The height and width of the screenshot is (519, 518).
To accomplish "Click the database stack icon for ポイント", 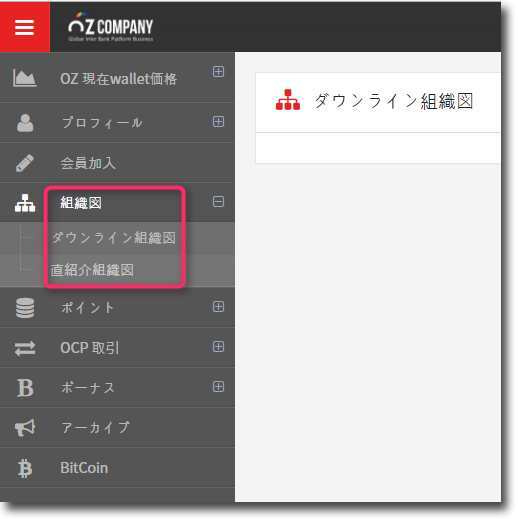I will tap(25, 308).
